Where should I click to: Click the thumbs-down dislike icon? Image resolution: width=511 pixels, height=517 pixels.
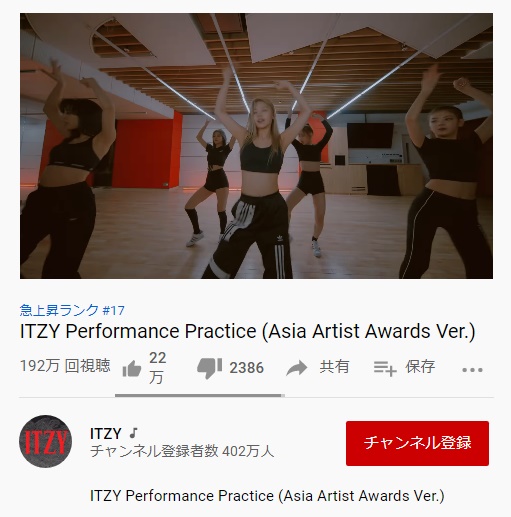(210, 368)
